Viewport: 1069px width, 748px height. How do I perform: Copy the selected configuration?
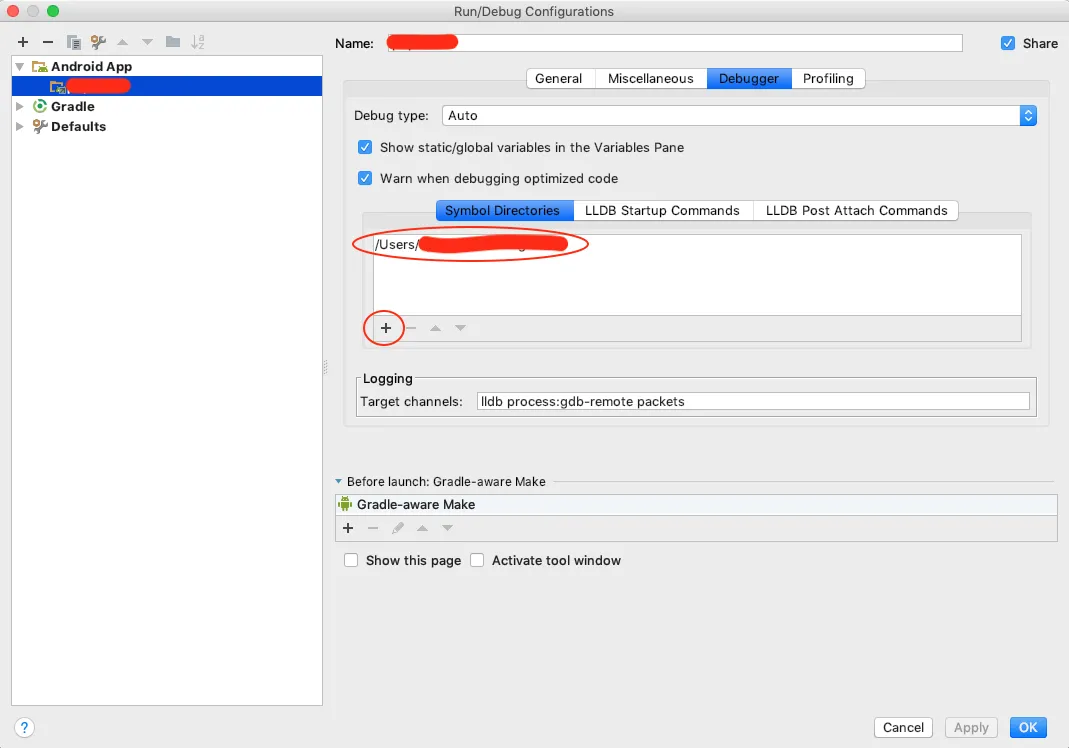click(x=74, y=42)
